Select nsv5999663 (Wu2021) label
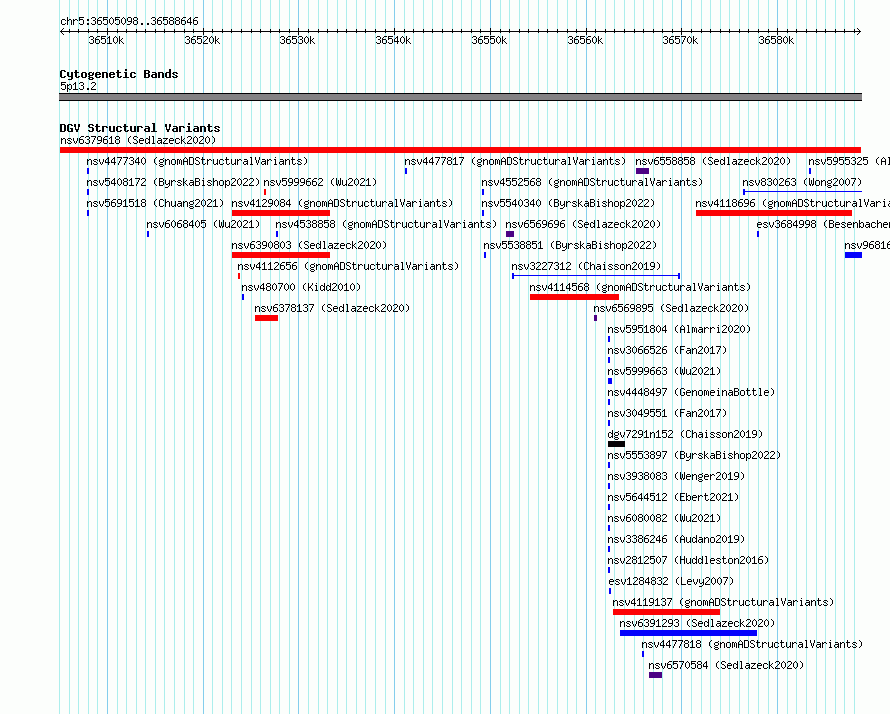 pyautogui.click(x=664, y=371)
